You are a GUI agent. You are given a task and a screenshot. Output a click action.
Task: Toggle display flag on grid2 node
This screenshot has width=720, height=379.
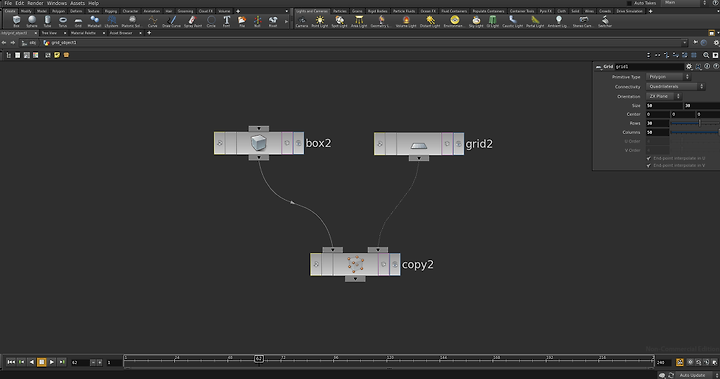pos(459,144)
